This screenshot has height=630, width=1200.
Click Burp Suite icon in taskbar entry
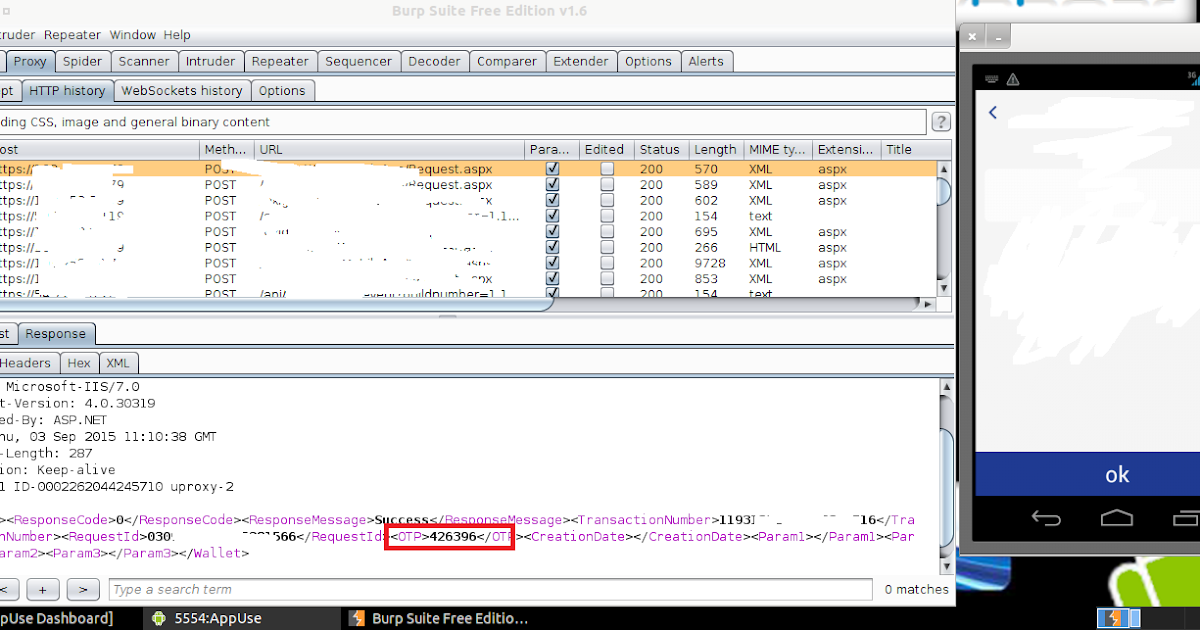(x=356, y=618)
